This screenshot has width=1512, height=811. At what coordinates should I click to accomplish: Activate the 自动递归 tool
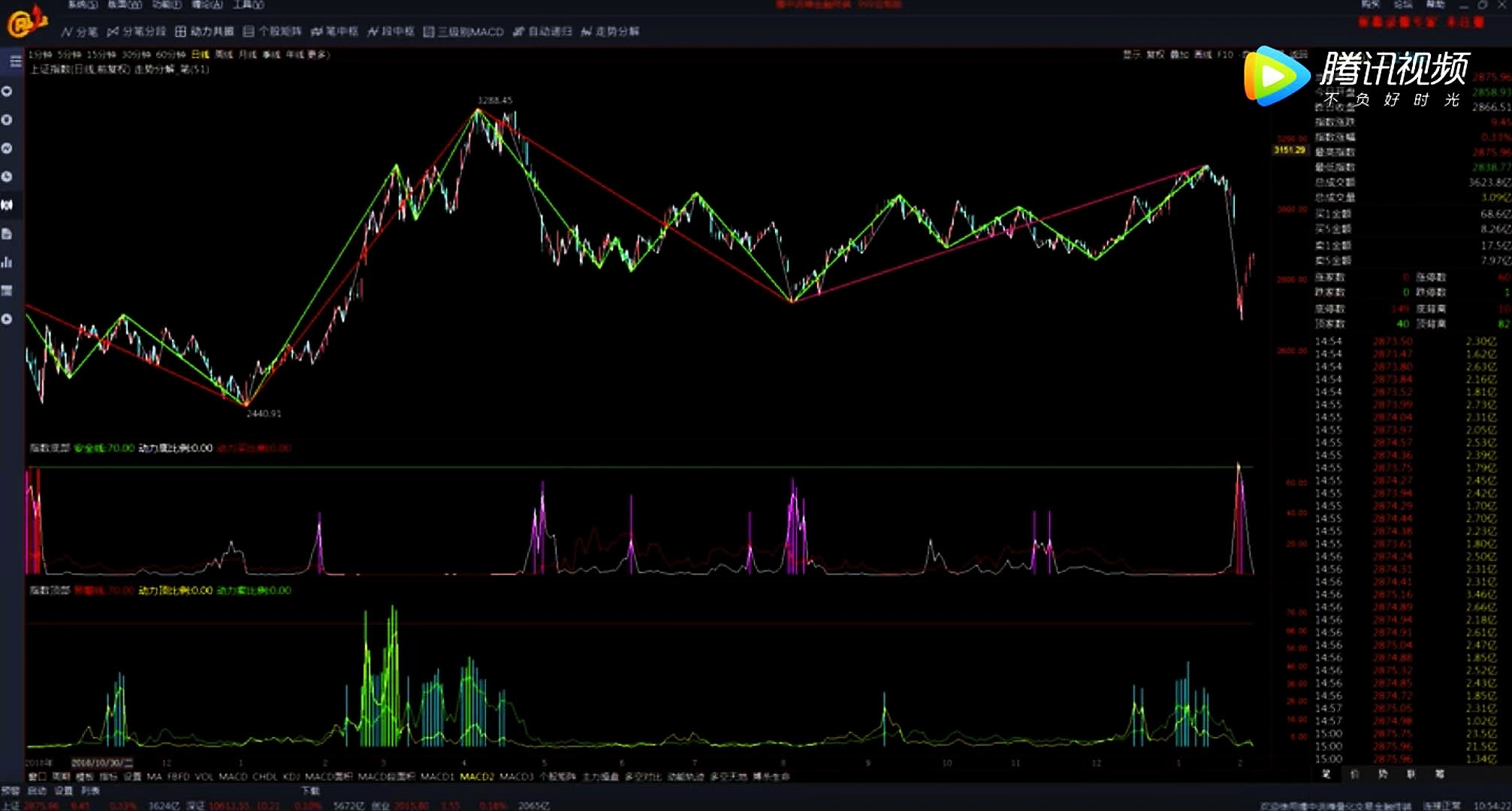coord(542,32)
